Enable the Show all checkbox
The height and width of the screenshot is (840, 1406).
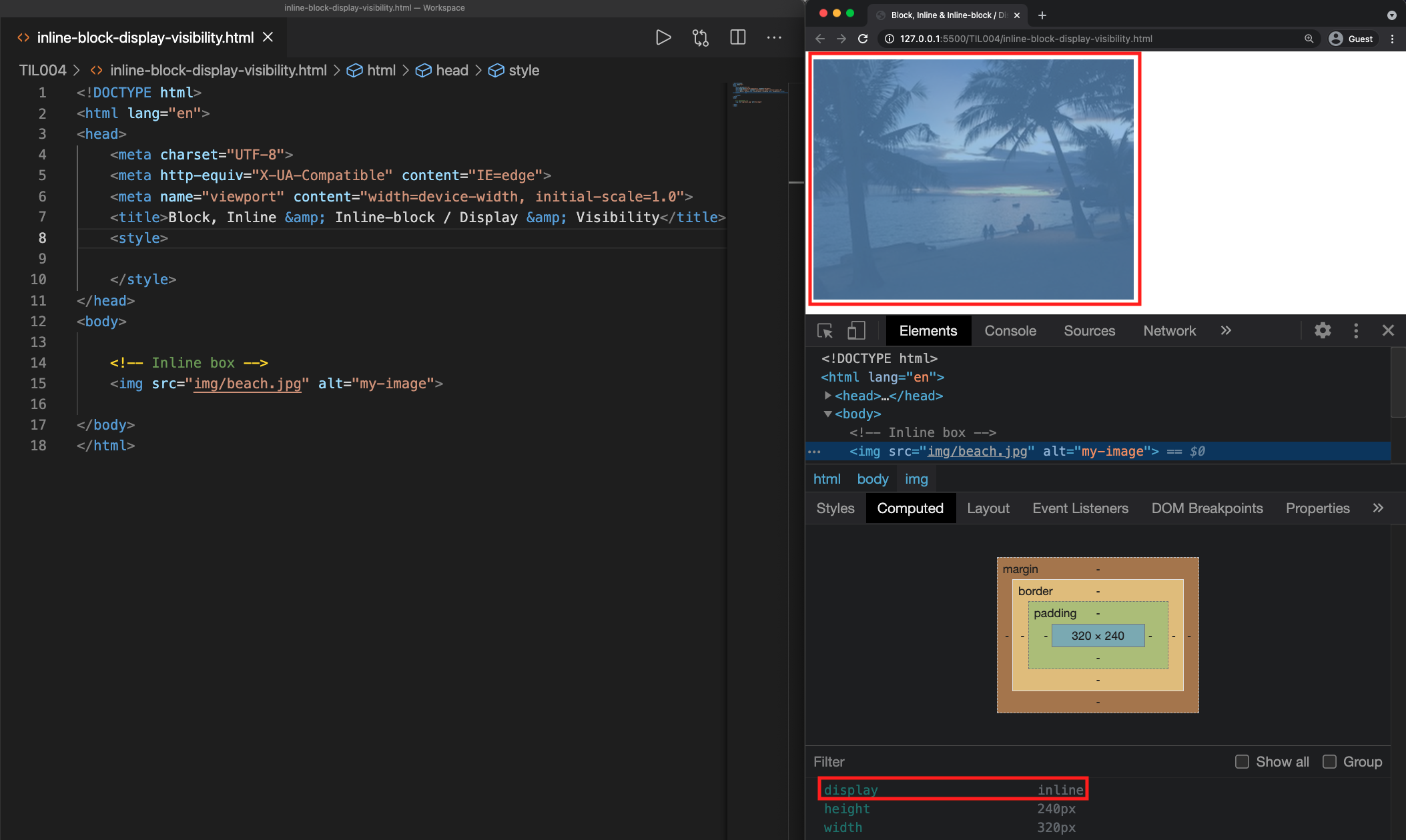pos(1242,762)
